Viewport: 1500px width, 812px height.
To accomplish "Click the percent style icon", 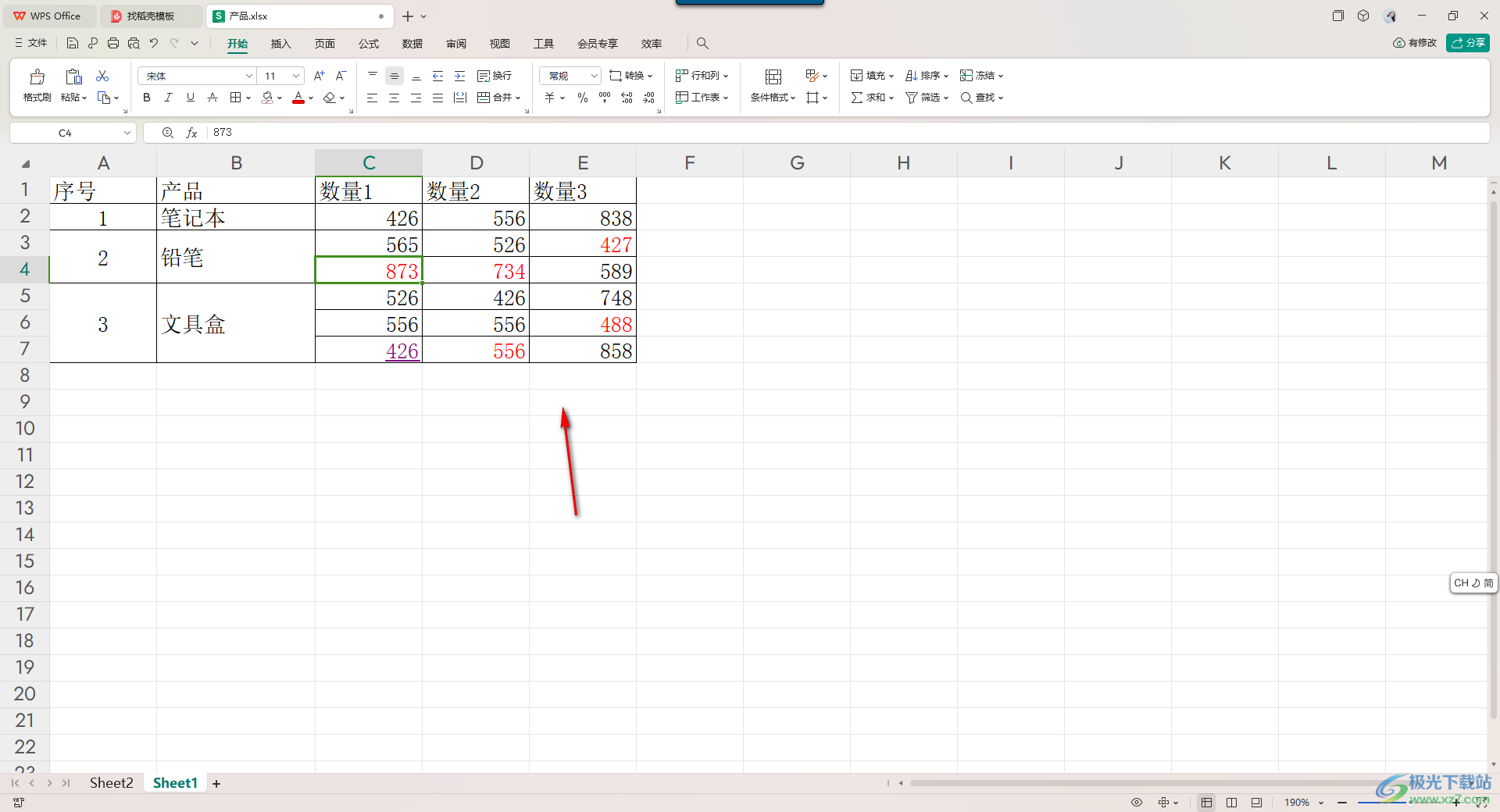I will (x=583, y=98).
